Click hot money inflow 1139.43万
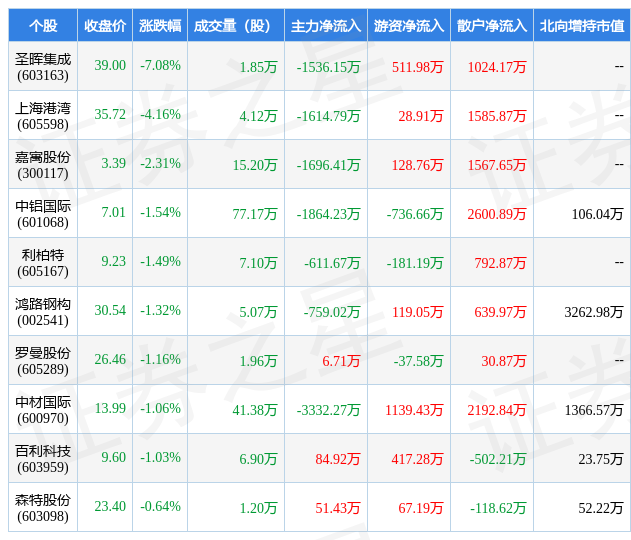 414,410
